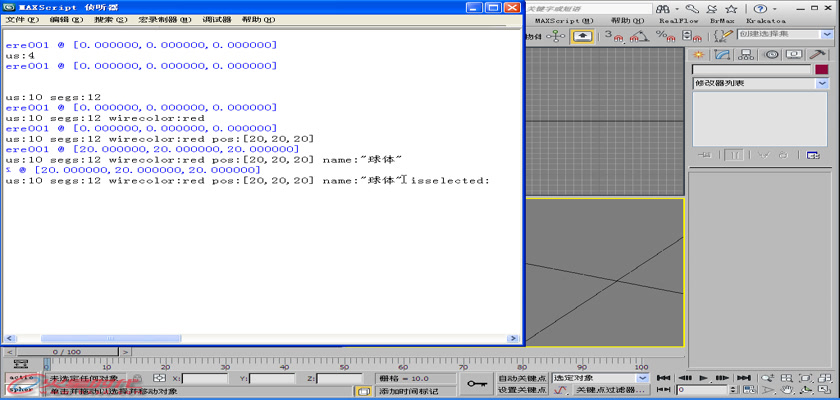
Task: Open the binoculars search dropdown arrow
Action: point(677,9)
